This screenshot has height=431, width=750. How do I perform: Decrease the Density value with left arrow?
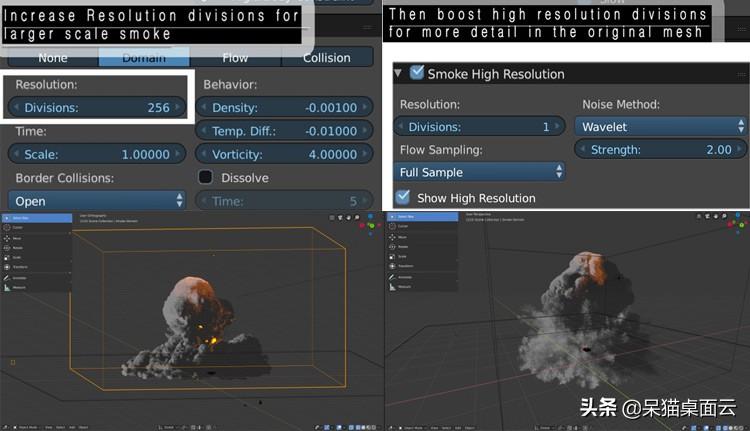[204, 107]
